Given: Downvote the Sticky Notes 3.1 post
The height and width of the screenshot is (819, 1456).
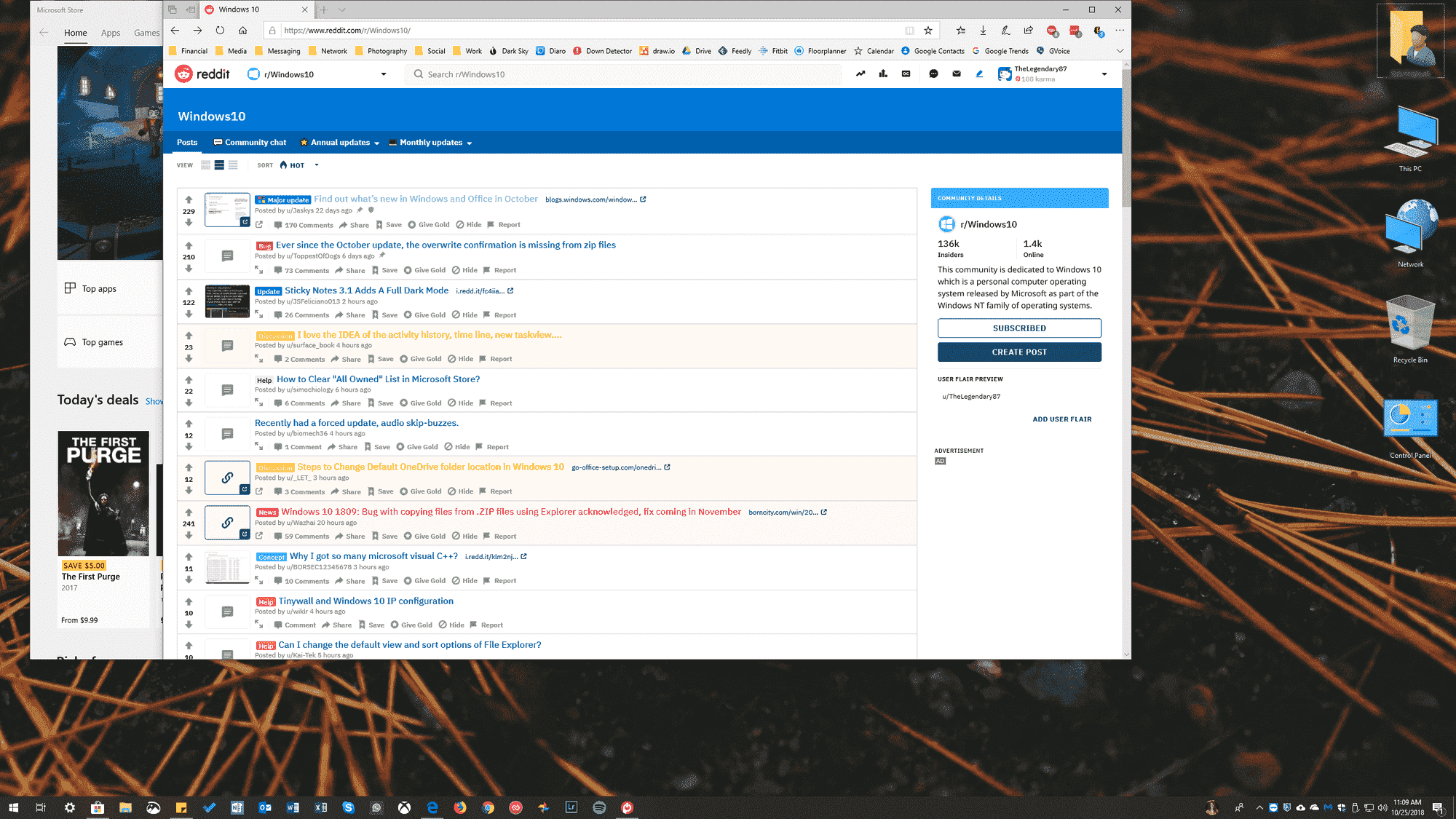Looking at the screenshot, I should click(x=189, y=314).
